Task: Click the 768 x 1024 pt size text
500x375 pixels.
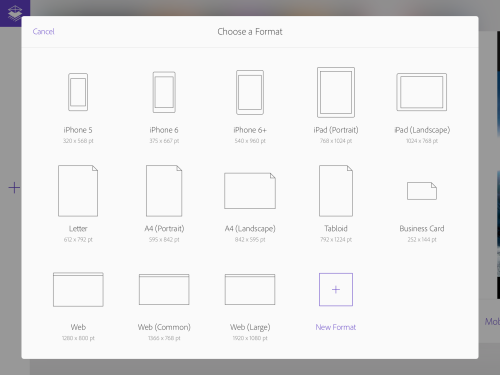Action: [x=336, y=141]
